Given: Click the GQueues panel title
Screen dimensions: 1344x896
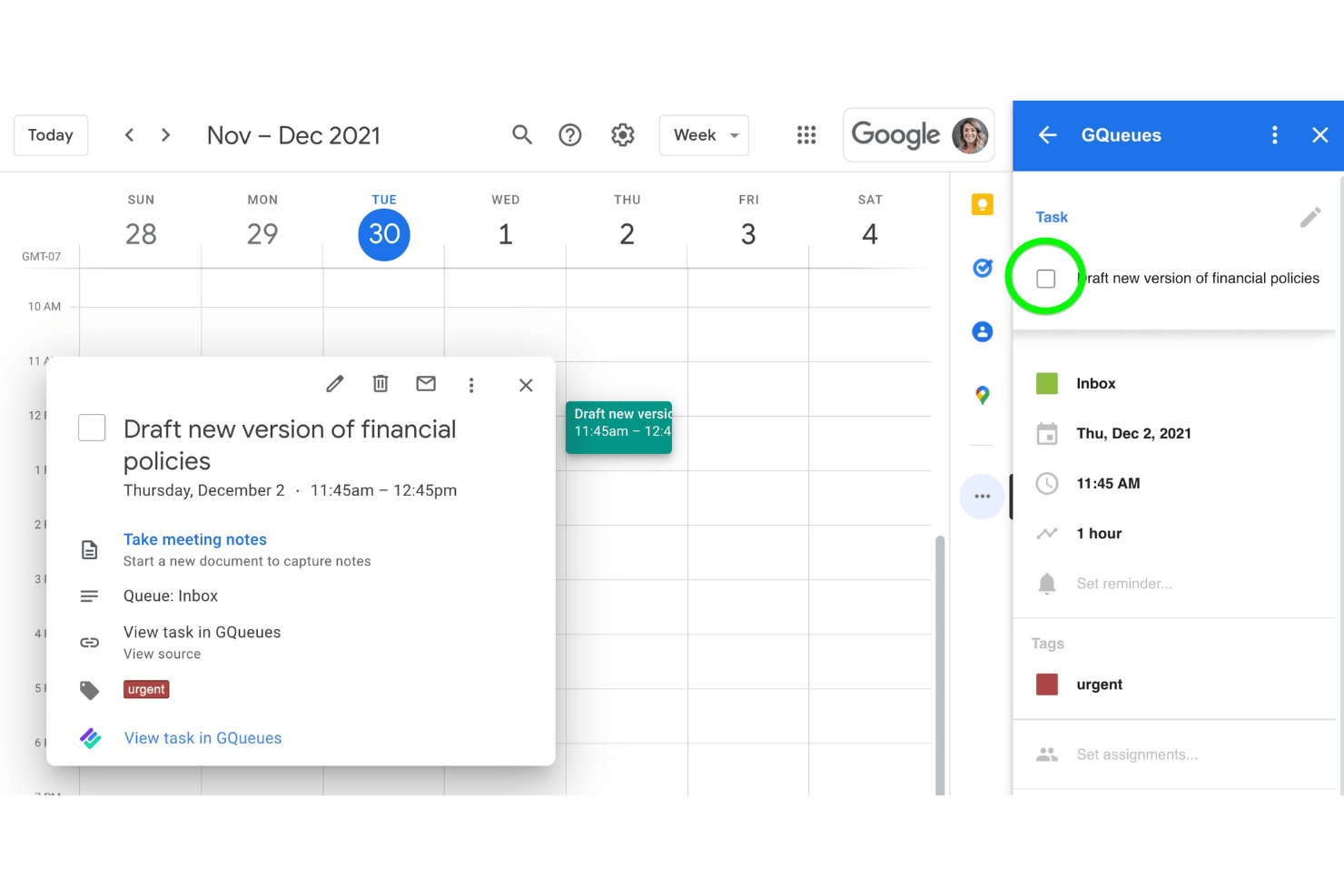Looking at the screenshot, I should (1122, 135).
